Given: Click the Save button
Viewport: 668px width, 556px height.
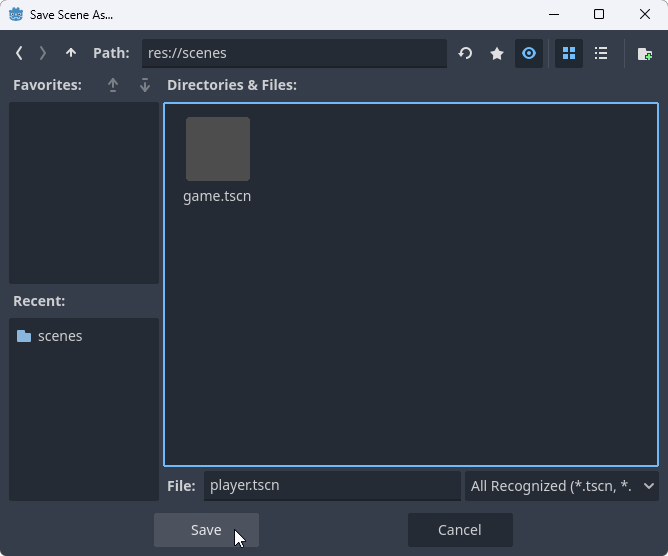Looking at the screenshot, I should click(206, 530).
